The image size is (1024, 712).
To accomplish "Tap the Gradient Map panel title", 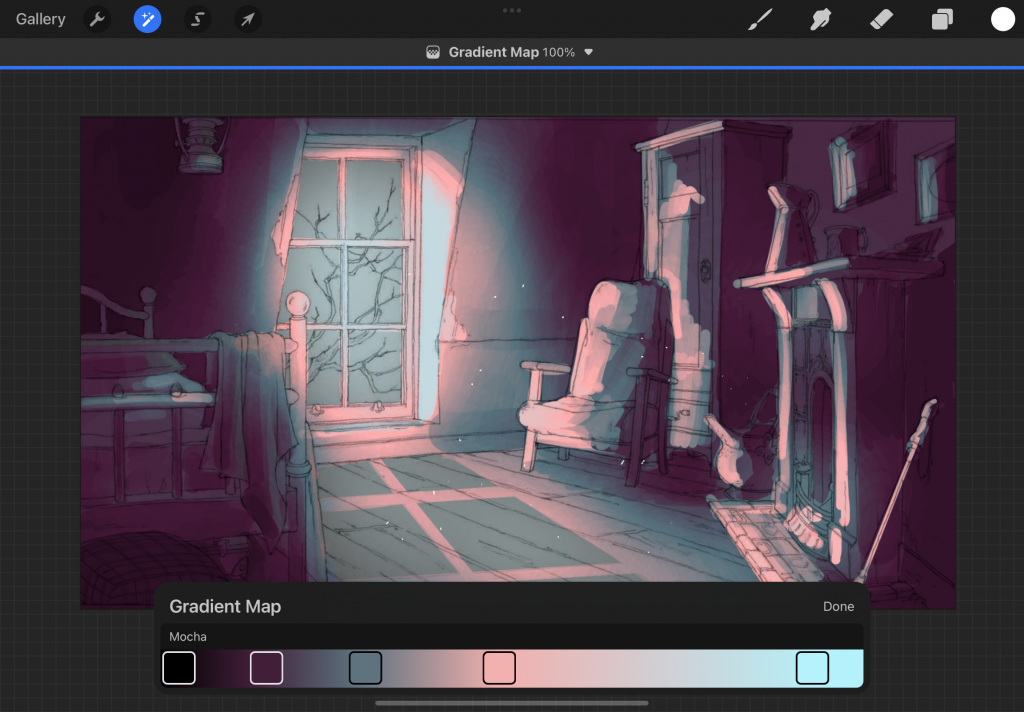I will [225, 606].
